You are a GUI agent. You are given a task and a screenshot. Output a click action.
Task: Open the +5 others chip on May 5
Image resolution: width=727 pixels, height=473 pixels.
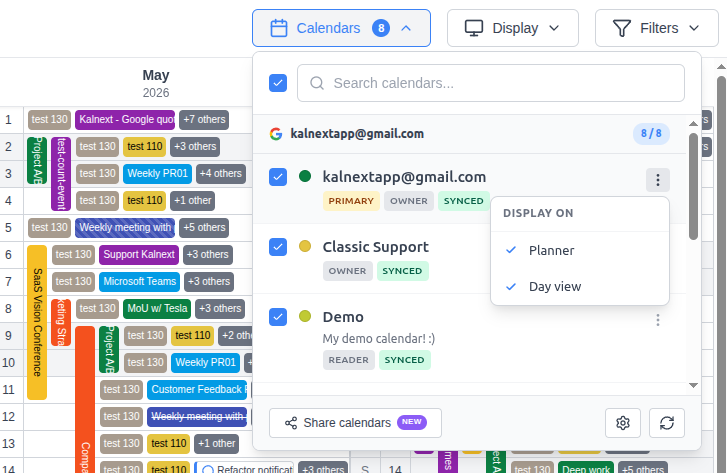tap(204, 228)
